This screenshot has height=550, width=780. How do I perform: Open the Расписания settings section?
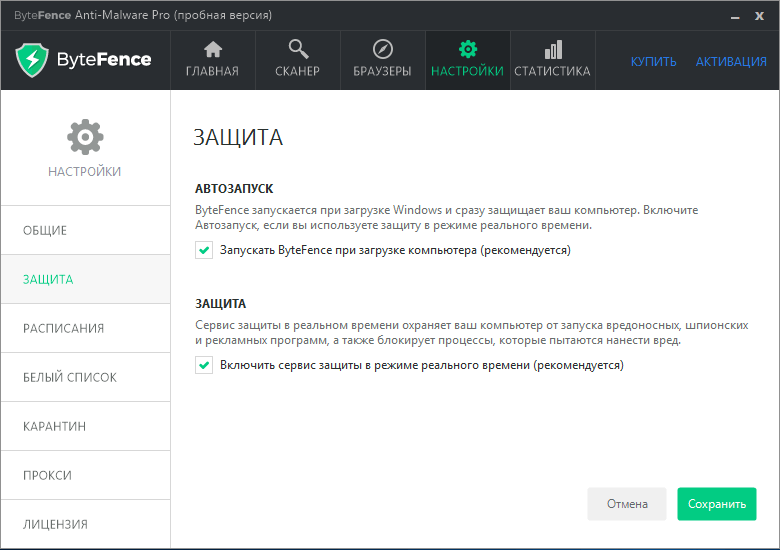pos(86,328)
